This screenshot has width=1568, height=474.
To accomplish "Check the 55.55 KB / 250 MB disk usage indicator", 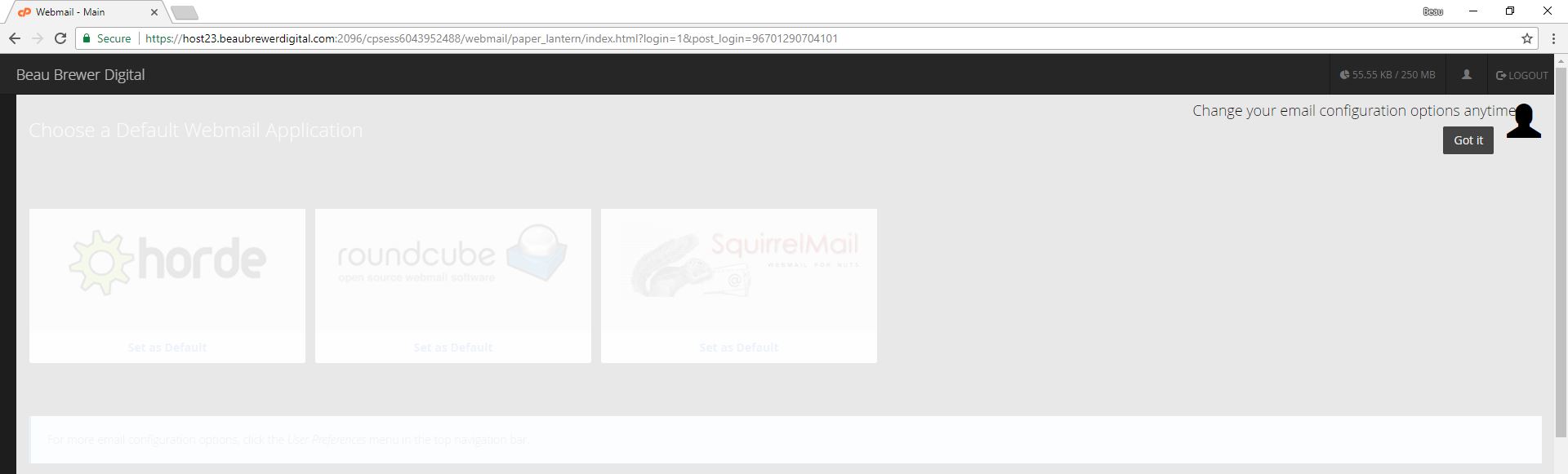I will click(1388, 75).
